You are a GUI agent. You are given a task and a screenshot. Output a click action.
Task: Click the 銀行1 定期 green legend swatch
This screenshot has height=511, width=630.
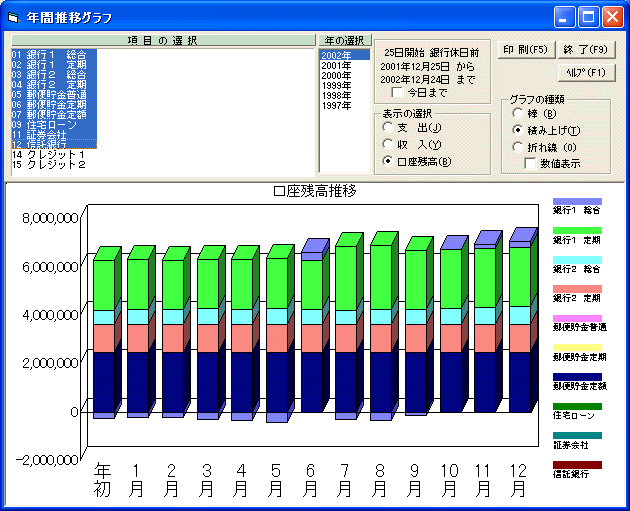[x=577, y=231]
